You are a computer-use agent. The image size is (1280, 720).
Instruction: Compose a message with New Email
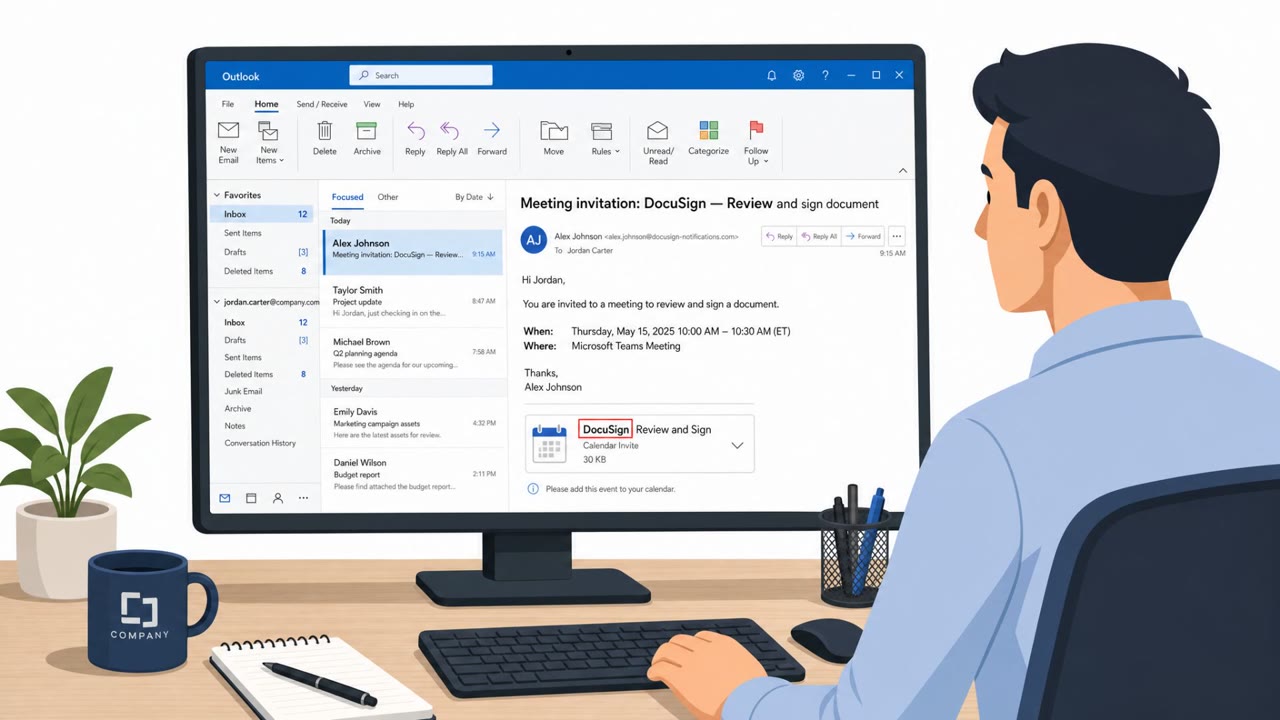(x=228, y=142)
